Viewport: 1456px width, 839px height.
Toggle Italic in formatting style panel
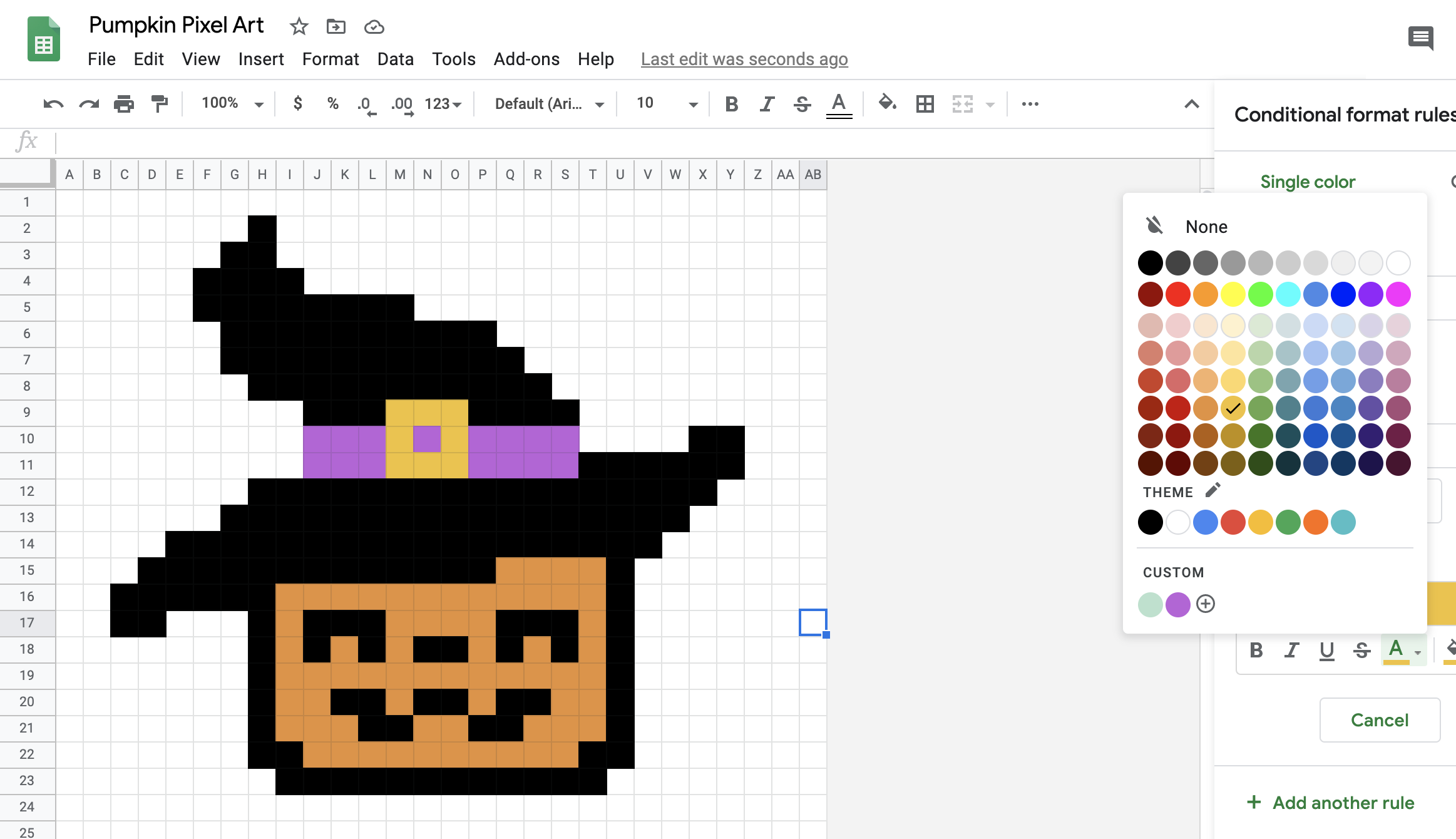tap(1291, 651)
